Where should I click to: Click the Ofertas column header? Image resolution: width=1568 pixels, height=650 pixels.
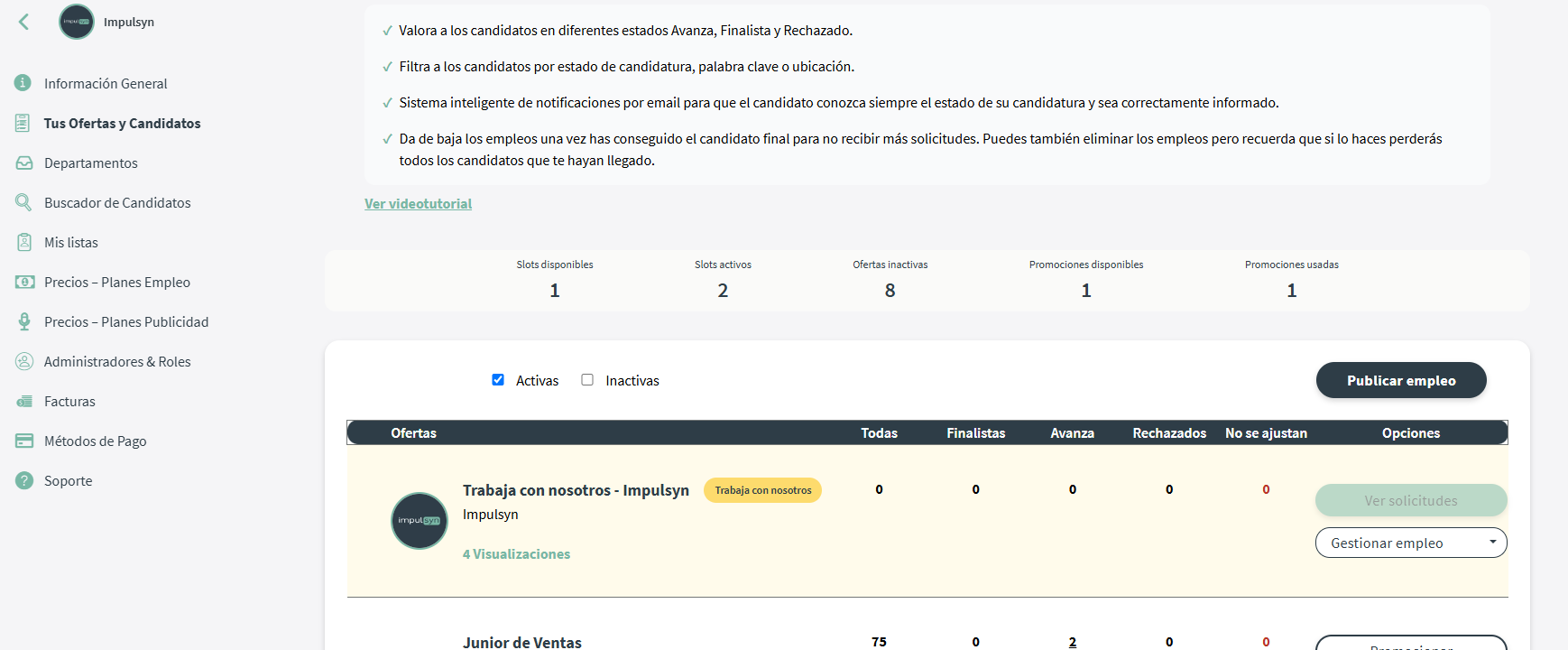413,432
